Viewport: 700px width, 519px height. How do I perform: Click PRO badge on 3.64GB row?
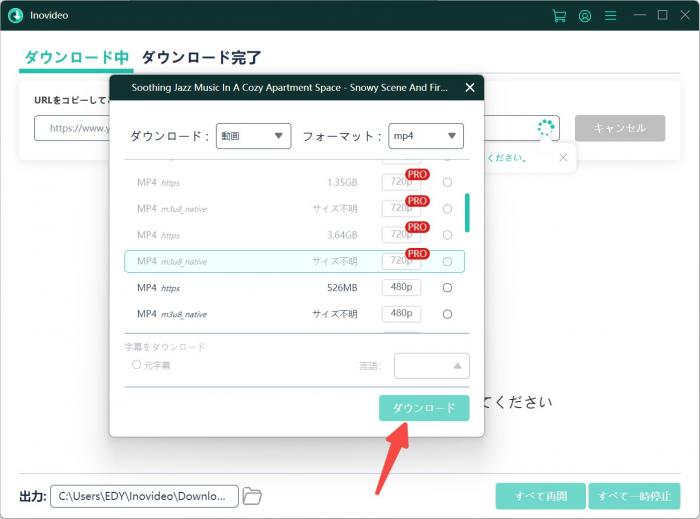417,227
